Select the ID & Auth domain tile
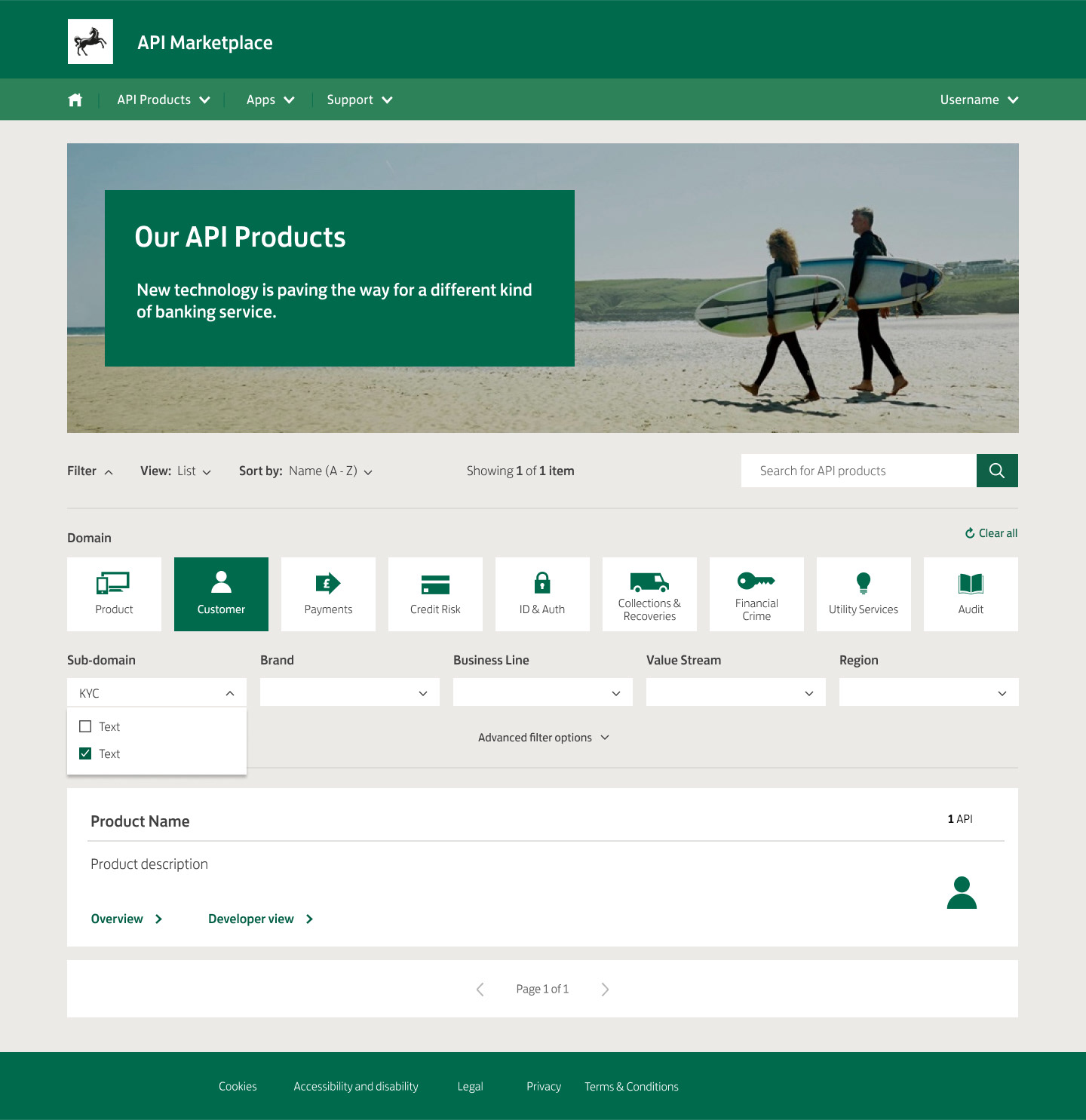Image resolution: width=1086 pixels, height=1120 pixels. pos(542,594)
